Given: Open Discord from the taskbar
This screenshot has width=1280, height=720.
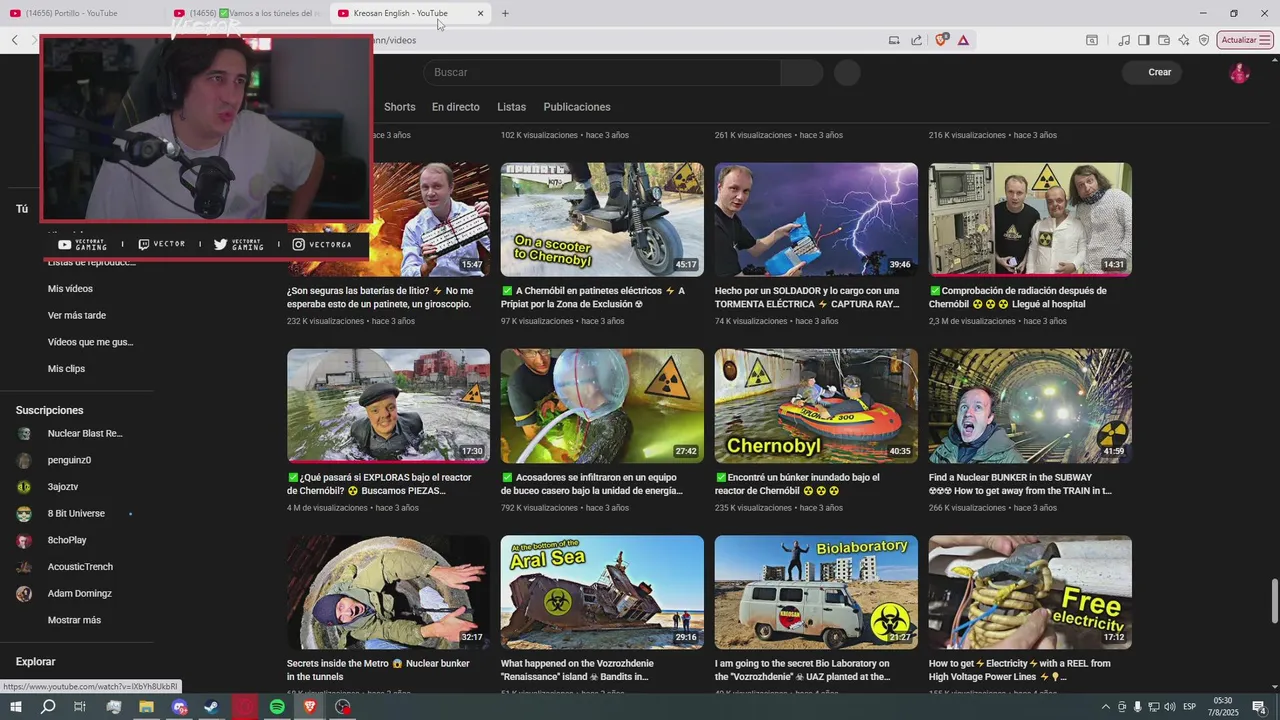Looking at the screenshot, I should coord(180,707).
